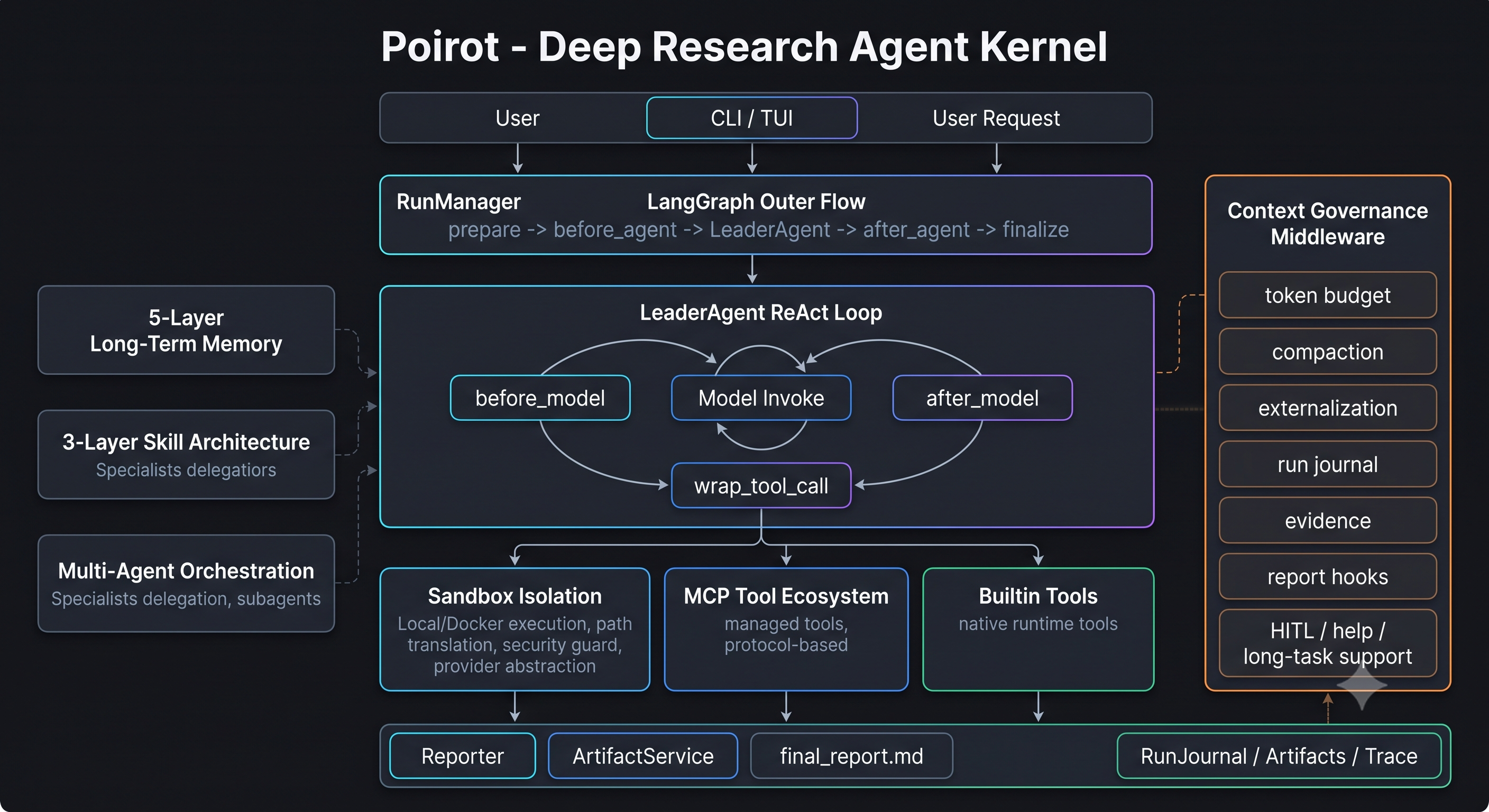Click the MCP Tool Ecosystem card
The height and width of the screenshot is (812, 1489).
click(x=786, y=630)
